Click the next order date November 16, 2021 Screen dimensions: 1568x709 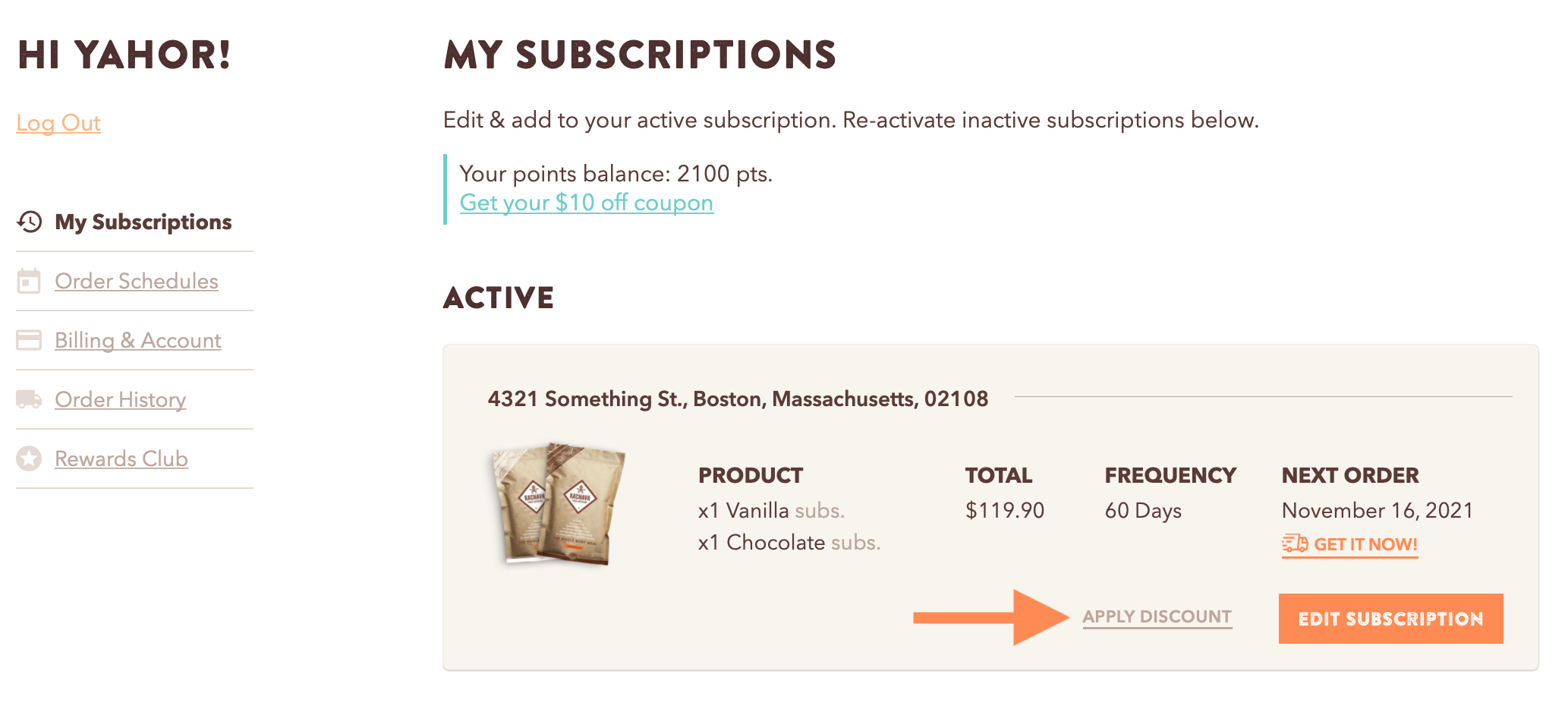pos(1377,510)
